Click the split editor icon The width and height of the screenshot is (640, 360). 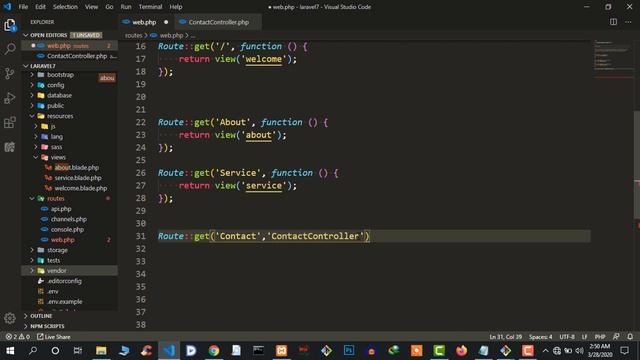point(613,22)
